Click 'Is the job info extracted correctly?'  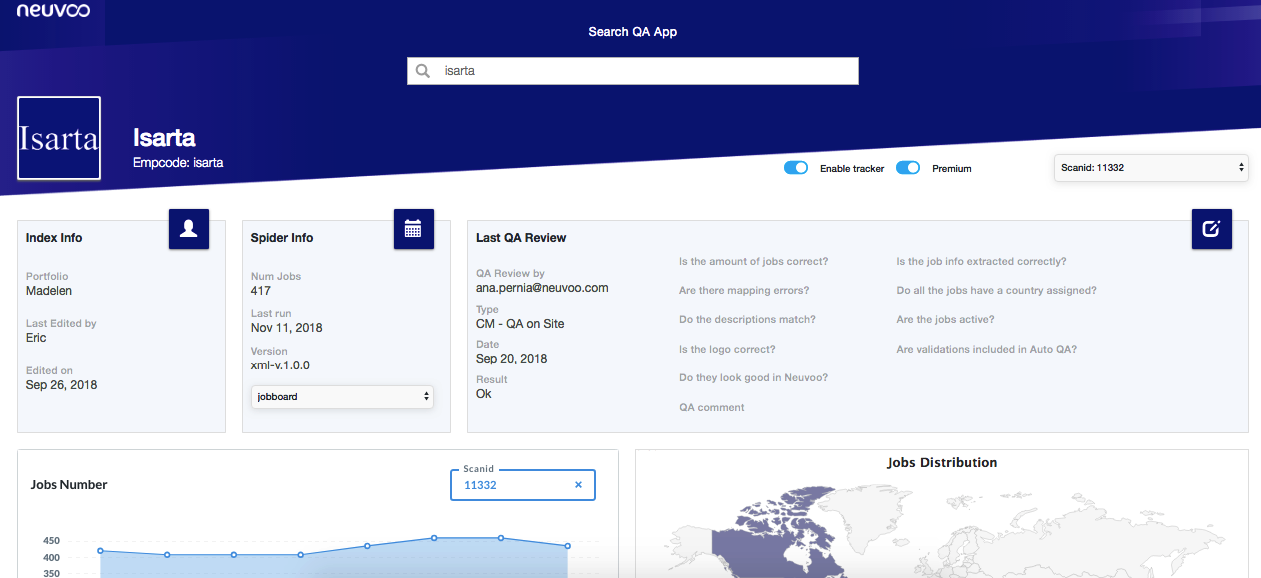click(x=981, y=262)
